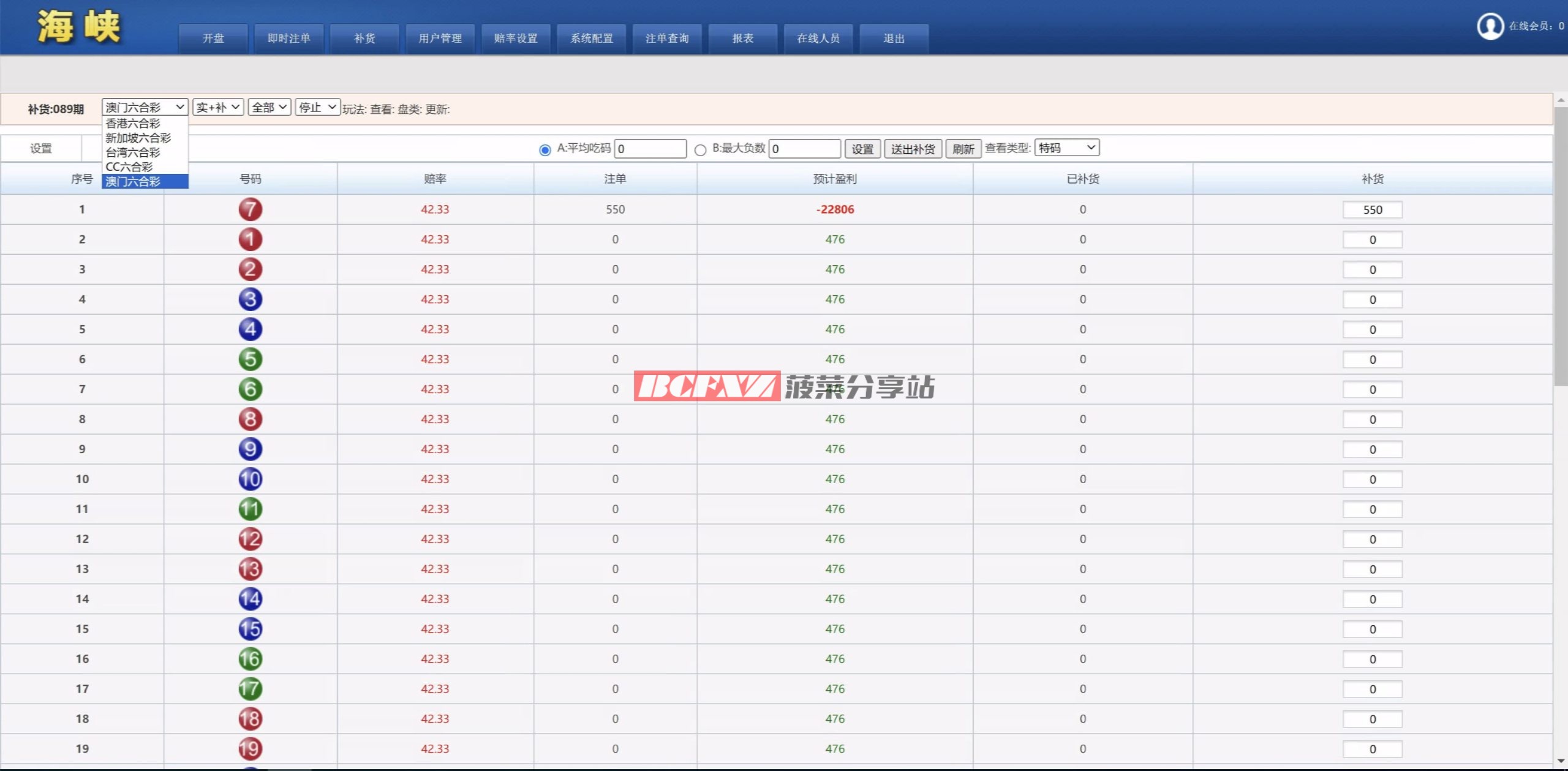Click the 海峡 logo
Viewport: 1568px width, 771px height.
point(78,27)
